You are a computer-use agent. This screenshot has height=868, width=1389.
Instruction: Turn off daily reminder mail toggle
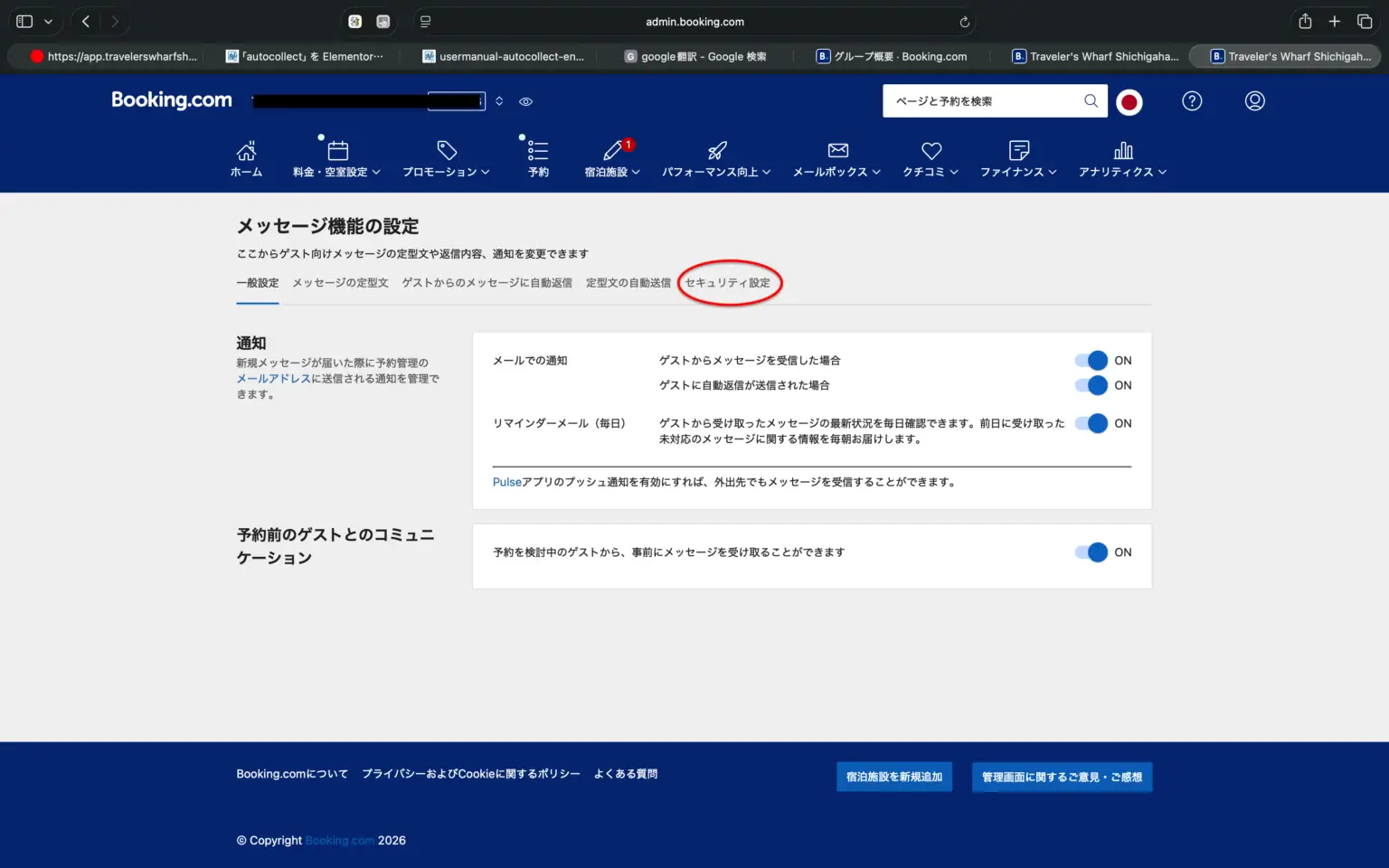[x=1091, y=423]
